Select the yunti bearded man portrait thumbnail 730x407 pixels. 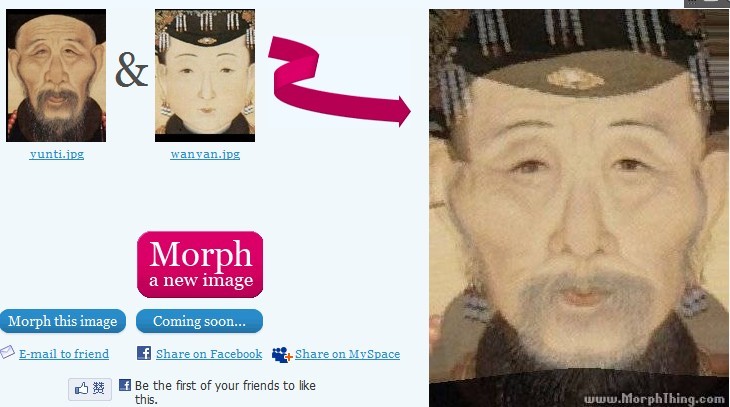pyautogui.click(x=56, y=75)
